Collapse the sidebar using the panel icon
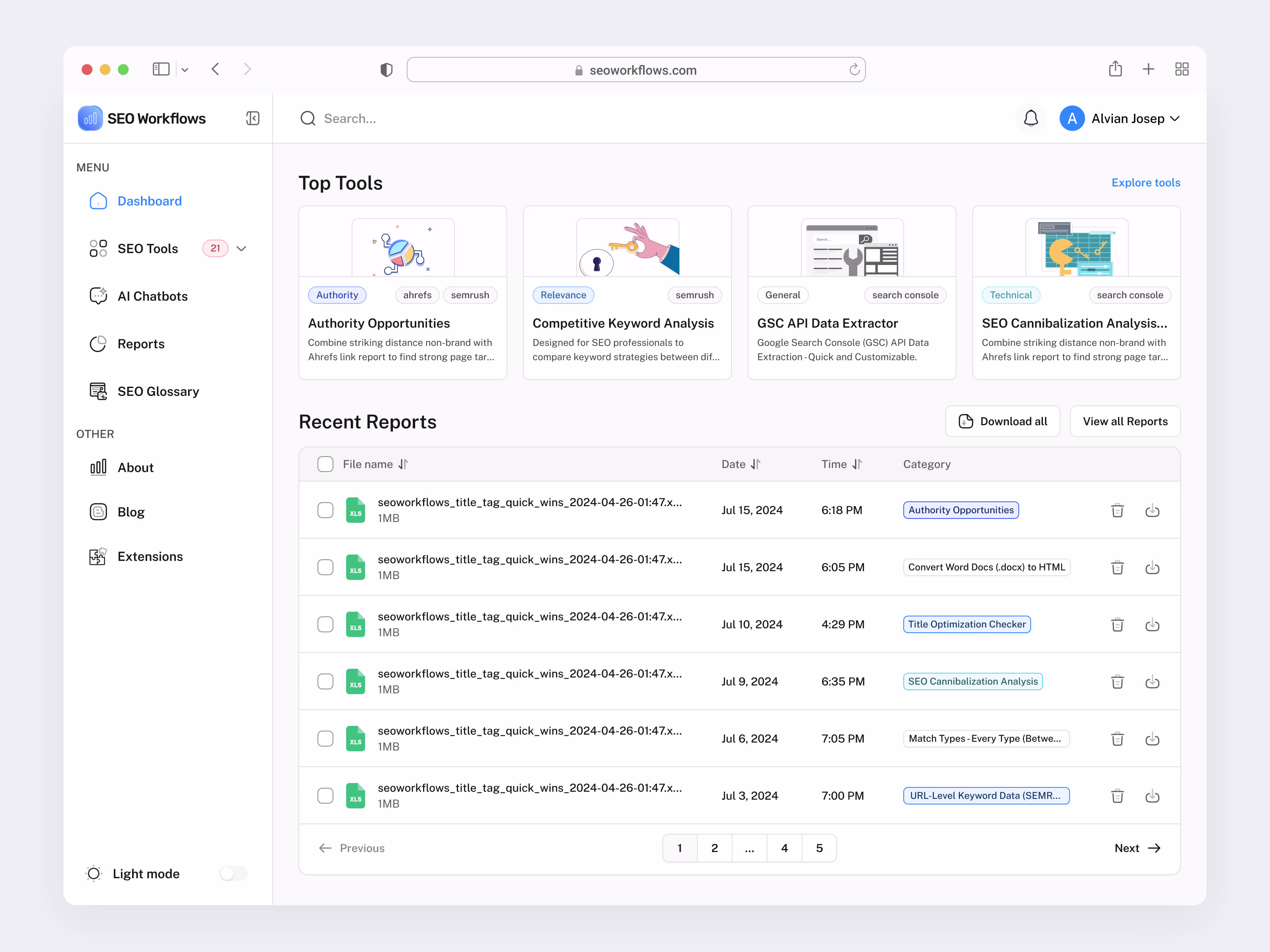Viewport: 1270px width, 952px height. coord(253,118)
